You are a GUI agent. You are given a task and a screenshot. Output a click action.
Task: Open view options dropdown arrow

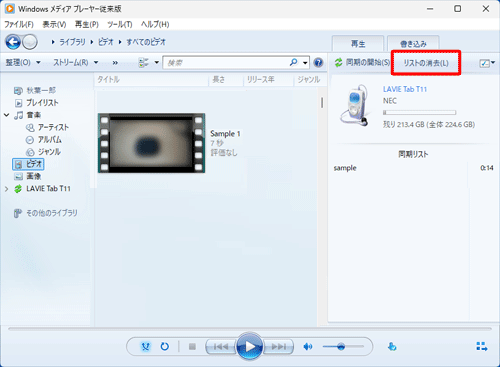coord(157,62)
